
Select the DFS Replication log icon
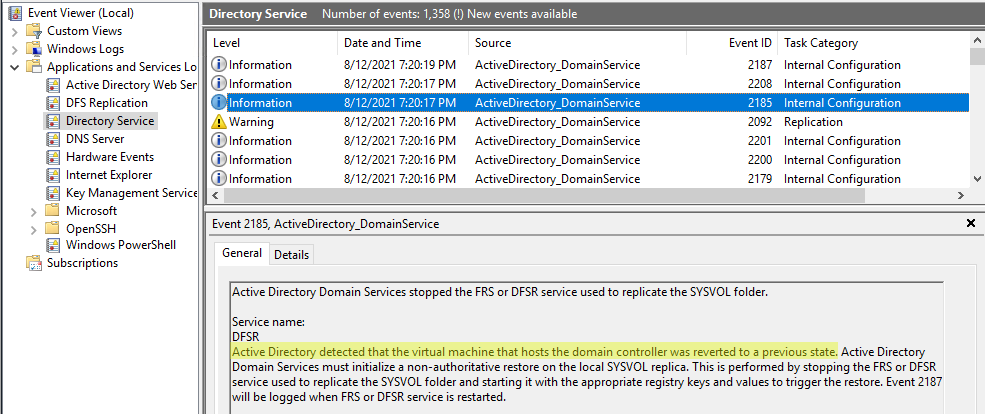coord(54,103)
